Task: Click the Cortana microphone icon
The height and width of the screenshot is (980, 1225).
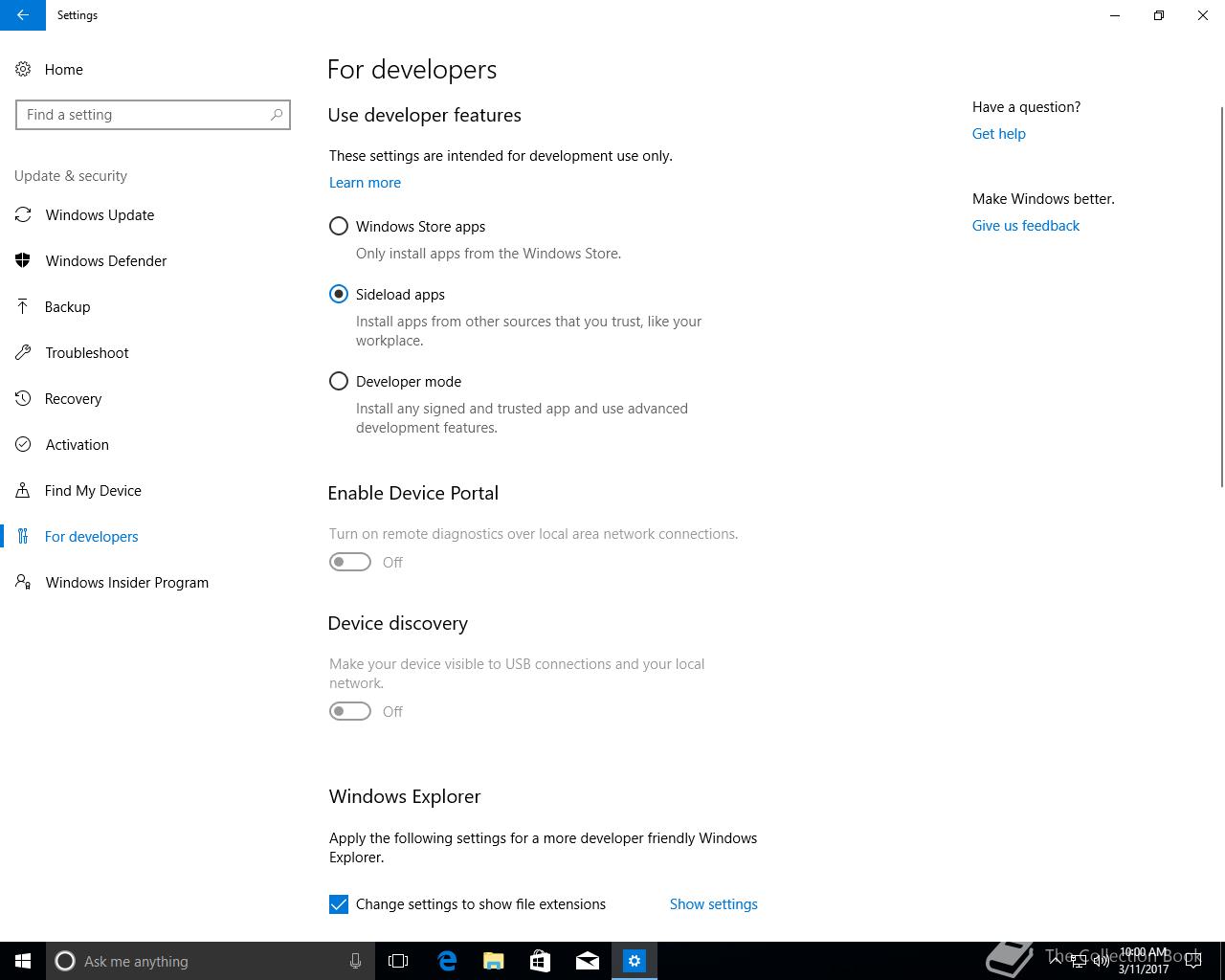Action: coord(355,961)
